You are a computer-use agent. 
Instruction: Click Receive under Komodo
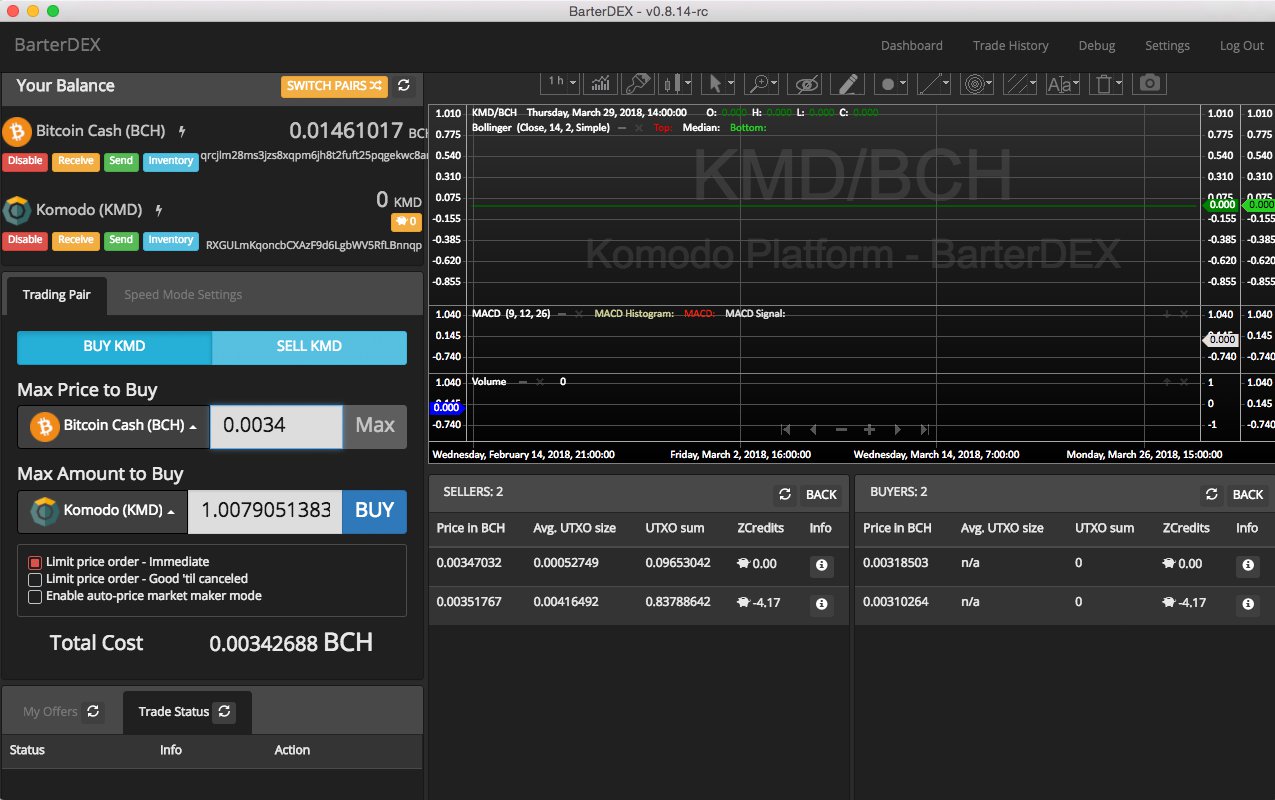[76, 240]
